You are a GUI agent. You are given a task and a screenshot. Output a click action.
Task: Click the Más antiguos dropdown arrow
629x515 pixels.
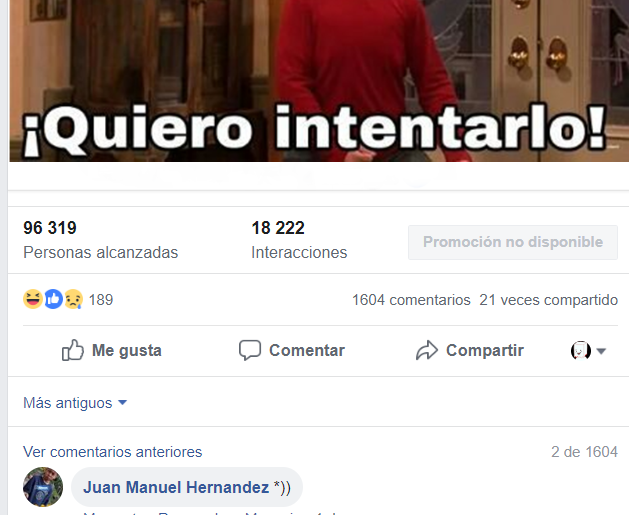123,402
